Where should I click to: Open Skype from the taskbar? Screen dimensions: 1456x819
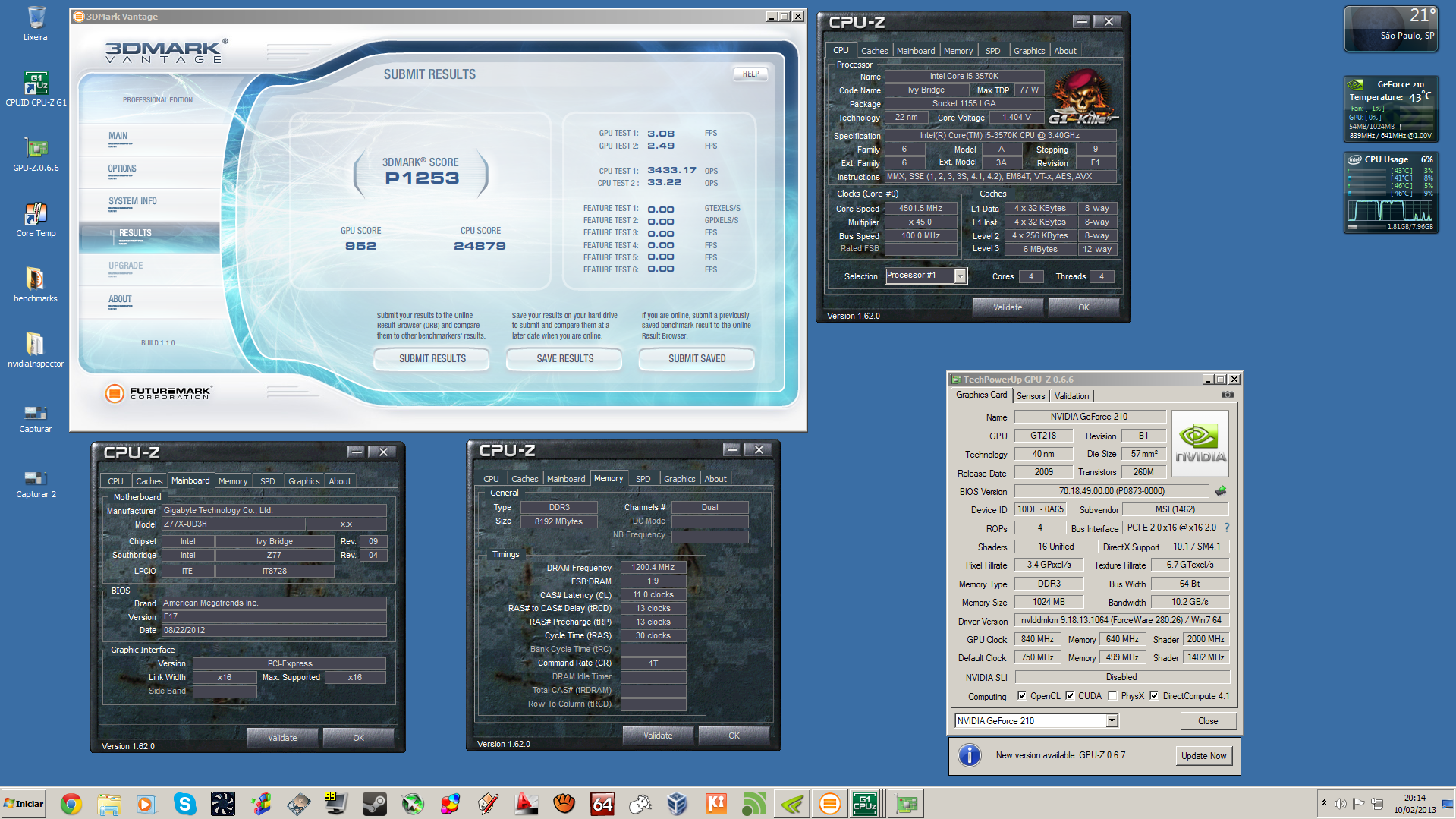pyautogui.click(x=185, y=804)
